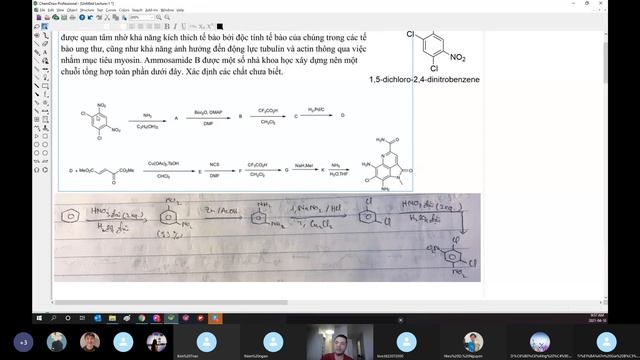Image resolution: width=640 pixels, height=360 pixels.
Task: Select the Hollow Wedged Bond tool
Action: (37, 102)
